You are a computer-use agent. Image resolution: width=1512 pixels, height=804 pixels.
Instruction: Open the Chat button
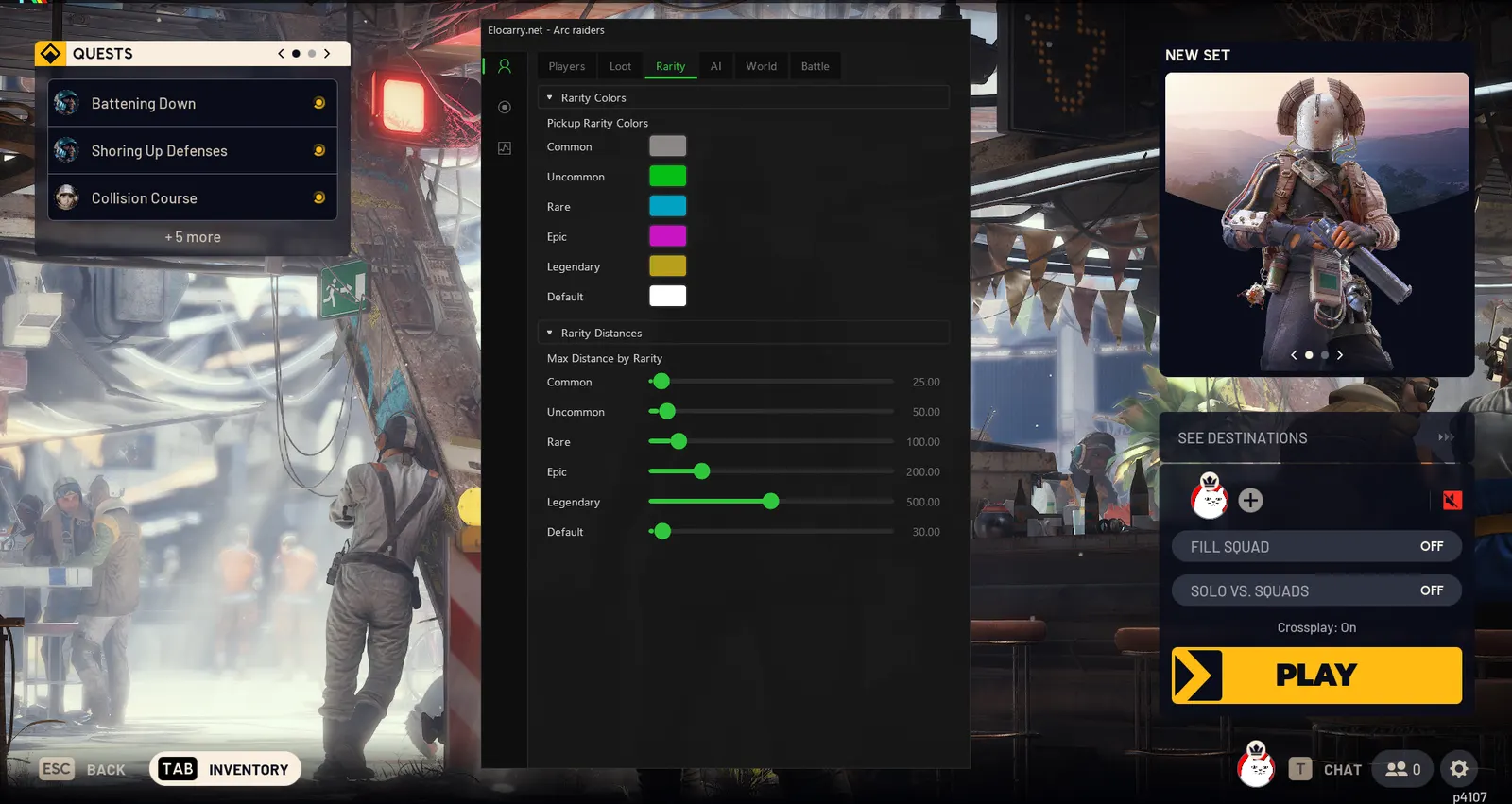pos(1327,769)
